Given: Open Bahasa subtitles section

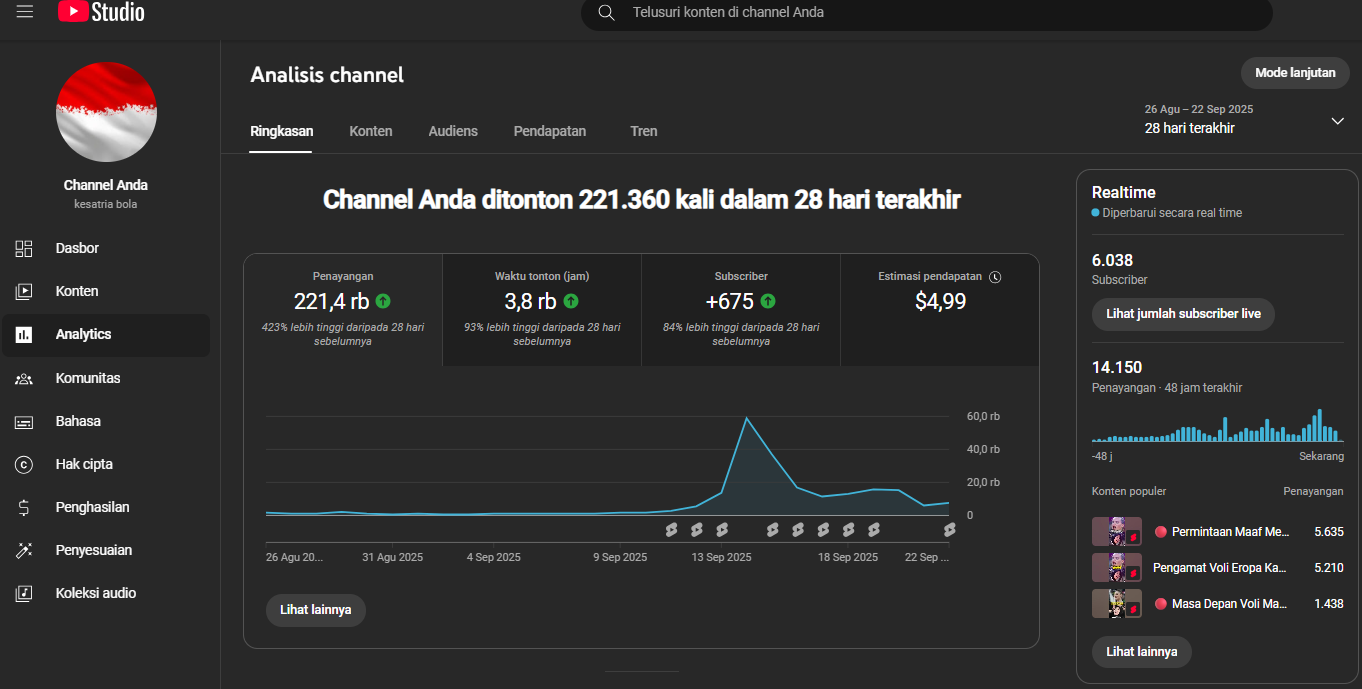Looking at the screenshot, I should (78, 421).
